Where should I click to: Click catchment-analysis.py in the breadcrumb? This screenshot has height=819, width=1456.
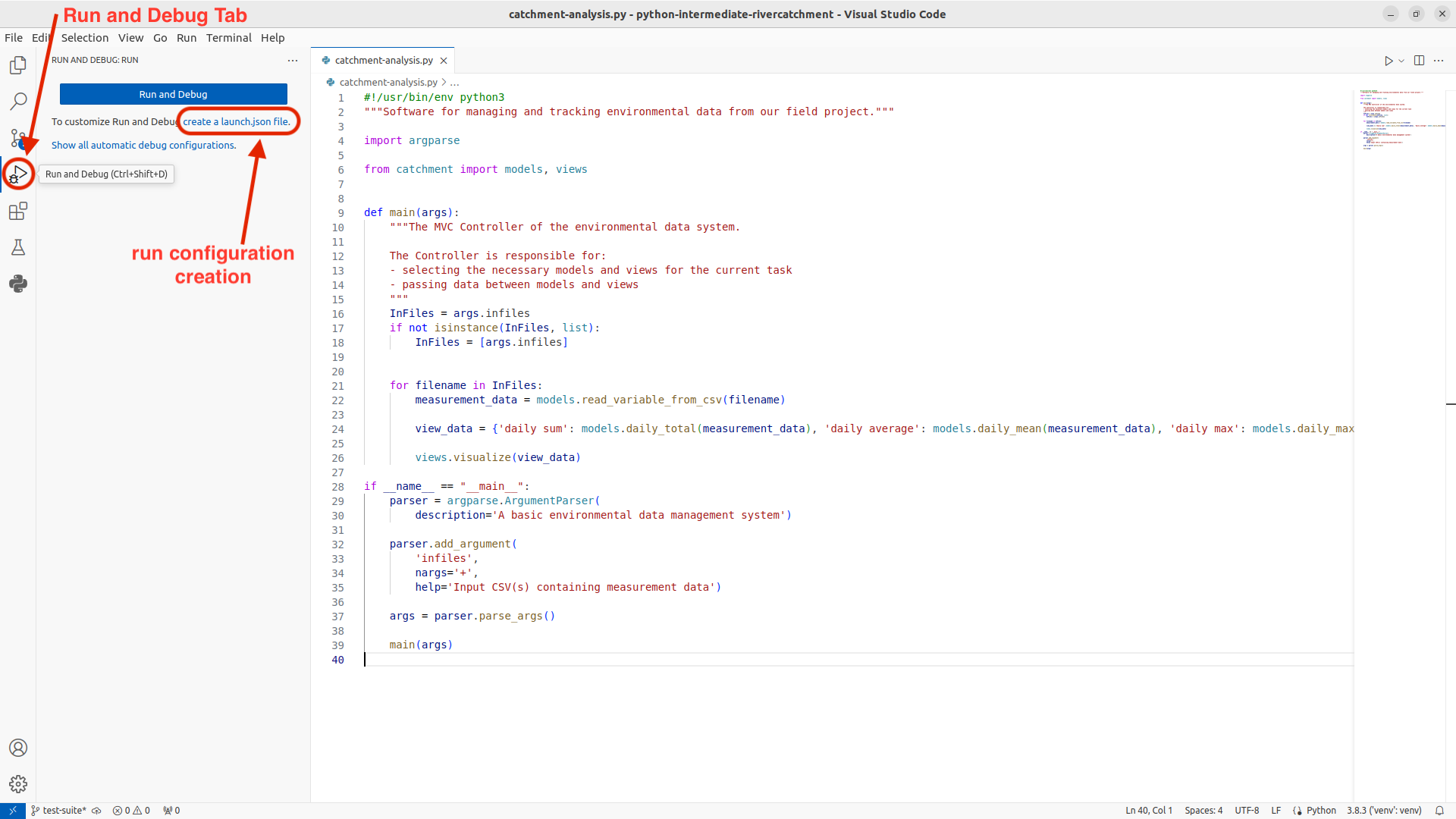point(388,83)
